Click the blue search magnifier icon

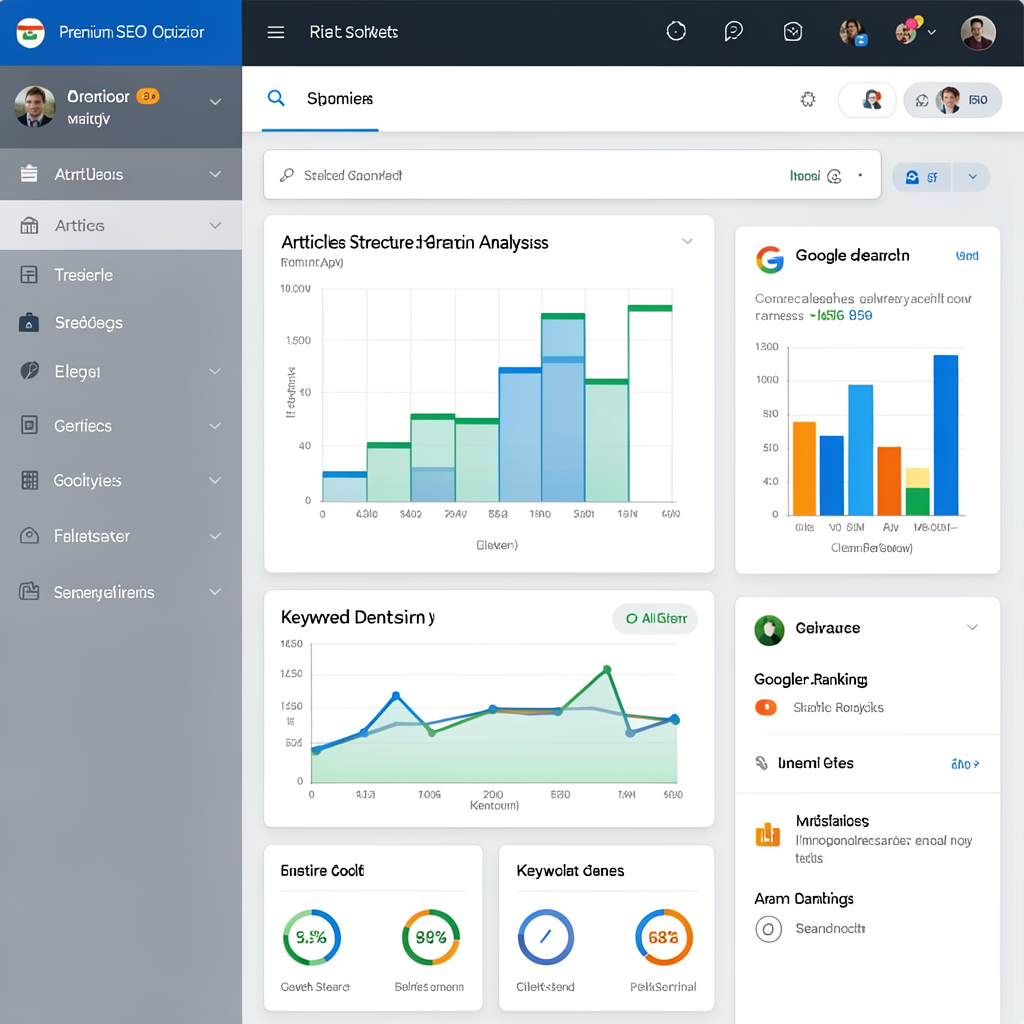click(x=276, y=99)
